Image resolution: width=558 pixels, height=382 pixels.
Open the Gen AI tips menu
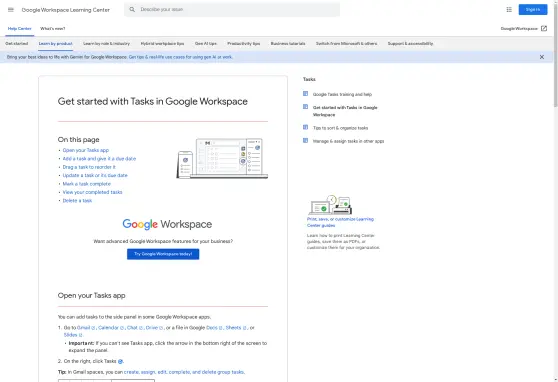(x=206, y=43)
